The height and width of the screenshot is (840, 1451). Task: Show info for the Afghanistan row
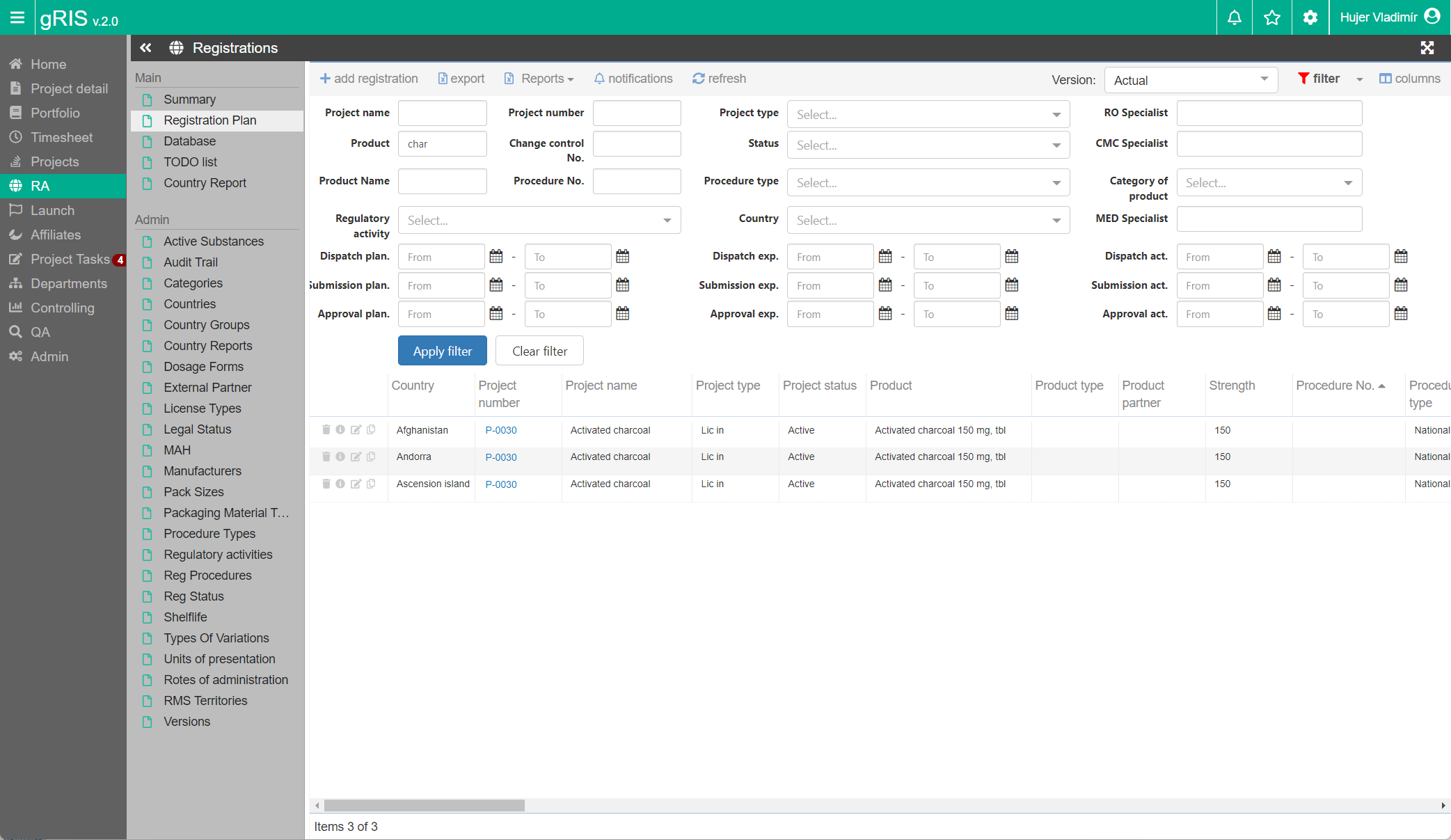pyautogui.click(x=340, y=429)
